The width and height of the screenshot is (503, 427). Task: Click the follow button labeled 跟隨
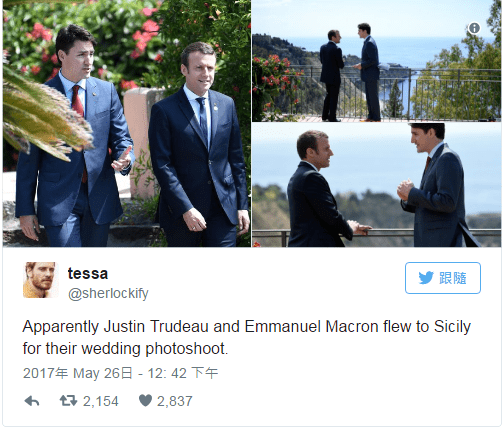(443, 278)
